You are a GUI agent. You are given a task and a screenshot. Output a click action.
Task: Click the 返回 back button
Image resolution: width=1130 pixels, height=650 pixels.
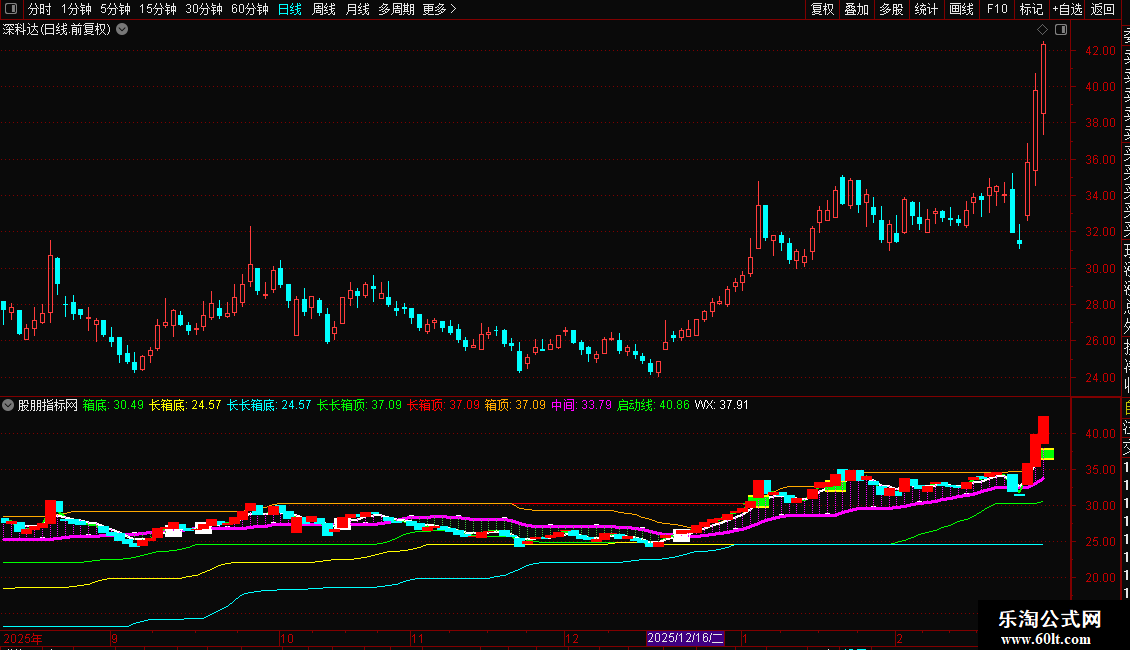1103,9
